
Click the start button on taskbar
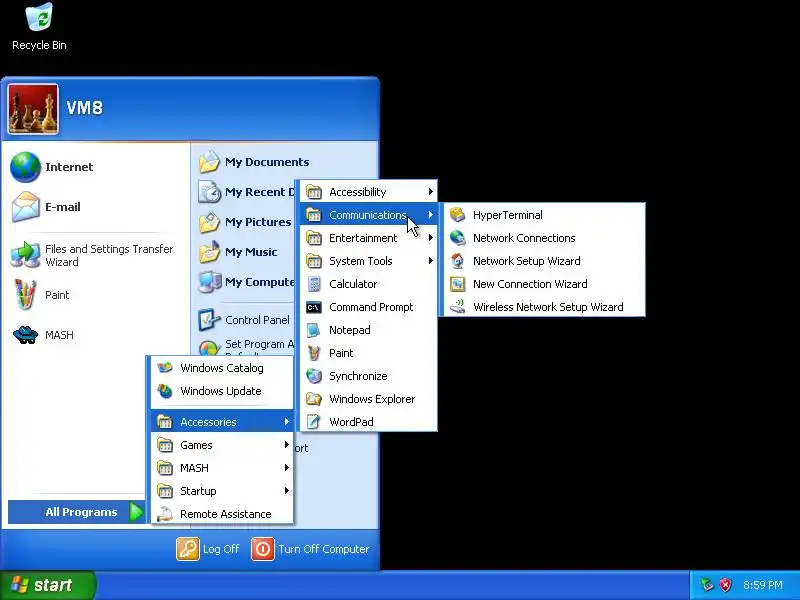[x=48, y=585]
